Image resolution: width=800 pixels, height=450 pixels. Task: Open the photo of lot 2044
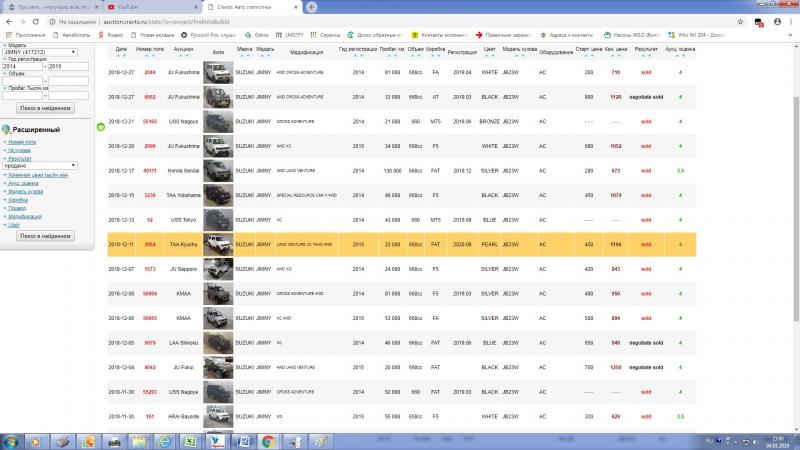point(218,72)
